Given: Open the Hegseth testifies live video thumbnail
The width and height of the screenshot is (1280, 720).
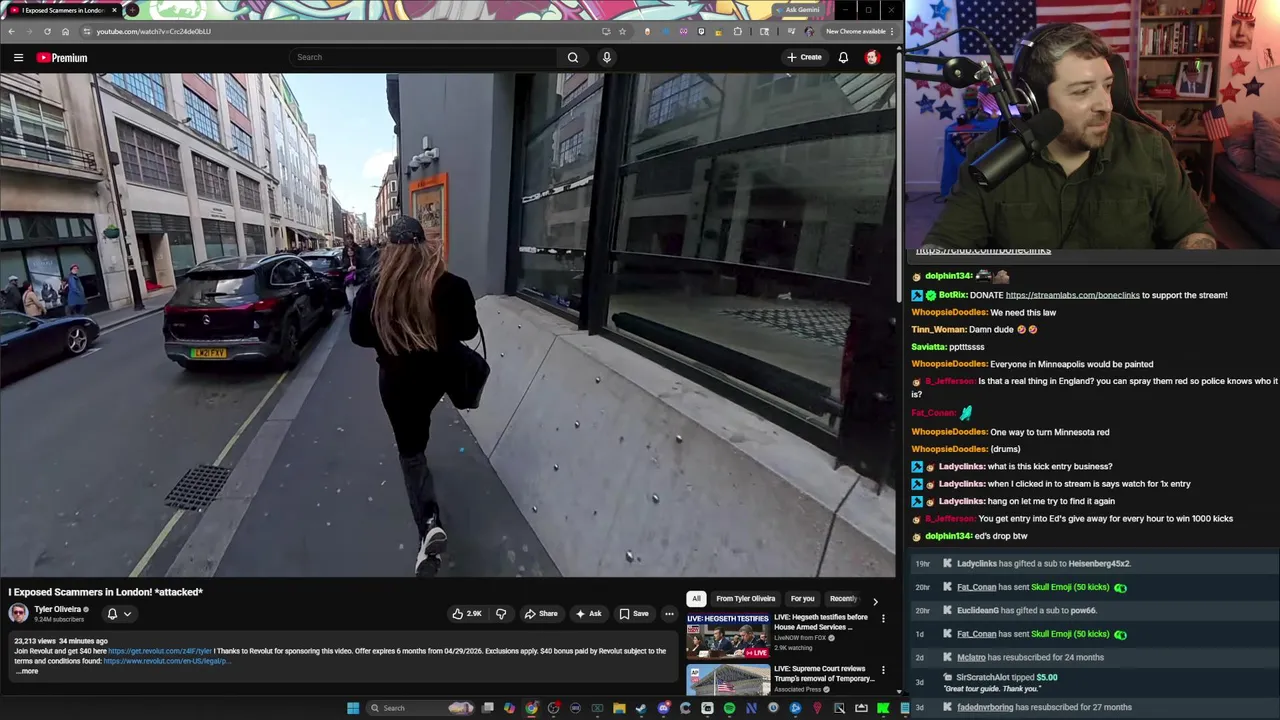Looking at the screenshot, I should point(727,634).
